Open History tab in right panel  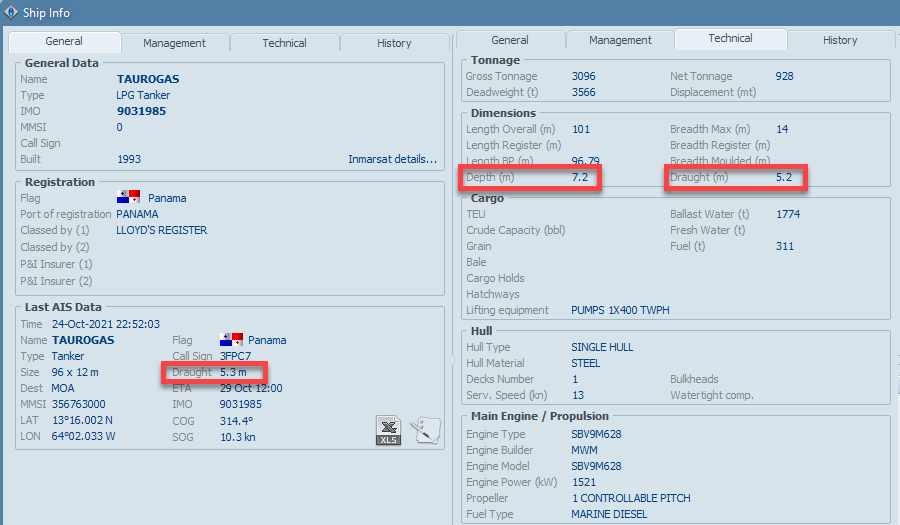(x=840, y=40)
